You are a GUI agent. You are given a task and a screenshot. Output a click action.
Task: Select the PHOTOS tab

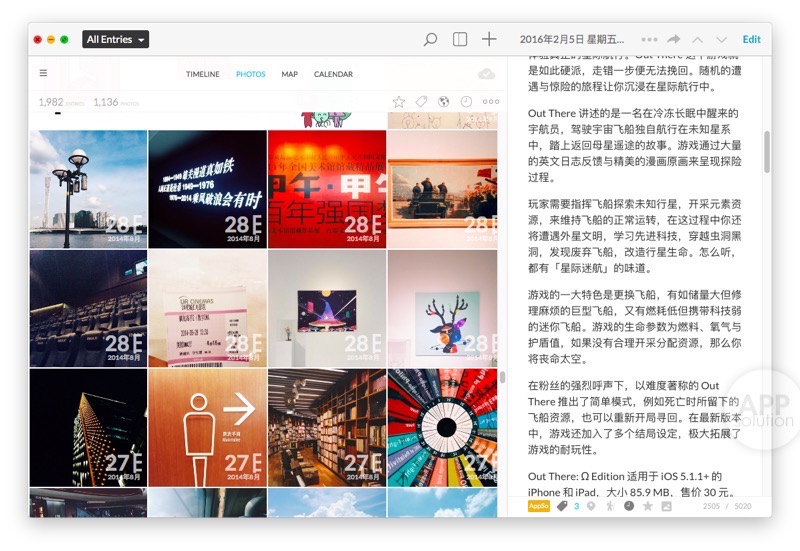(x=251, y=74)
